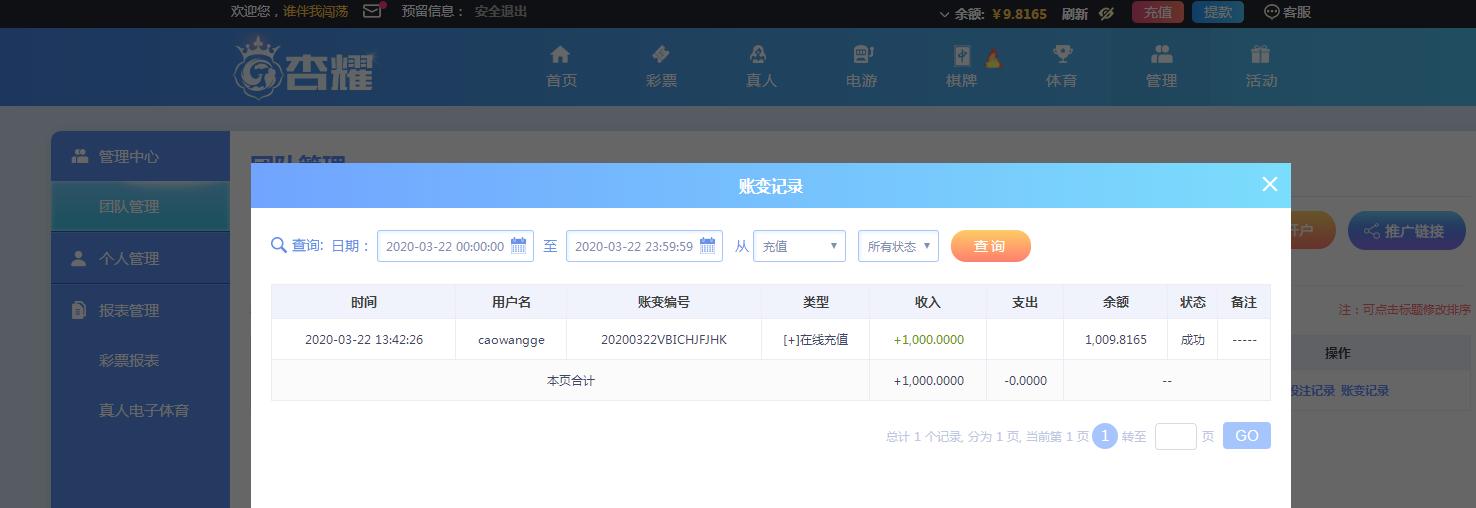This screenshot has width=1476, height=508.
Task: Click the page number input field
Action: [1175, 436]
